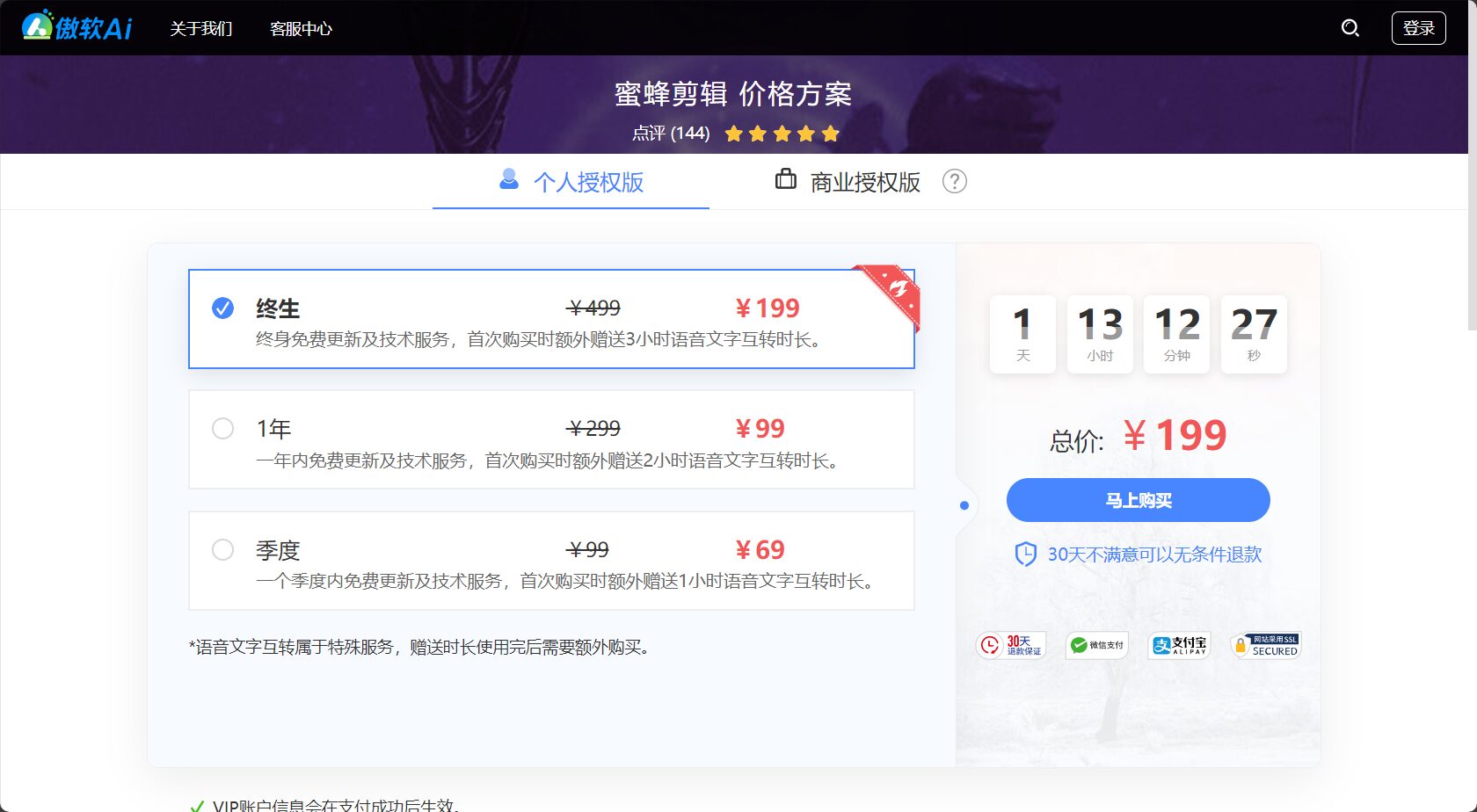Click the 点评 (144) reviews text
This screenshot has height=812, width=1477.
(671, 134)
